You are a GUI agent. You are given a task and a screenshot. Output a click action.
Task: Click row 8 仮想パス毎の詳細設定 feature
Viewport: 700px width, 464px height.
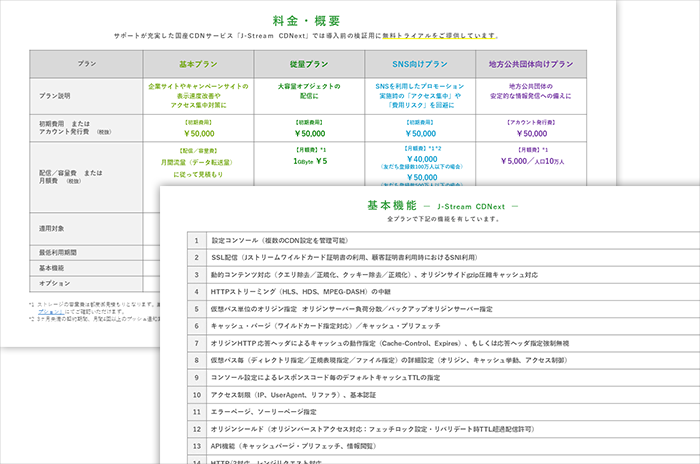point(389,360)
